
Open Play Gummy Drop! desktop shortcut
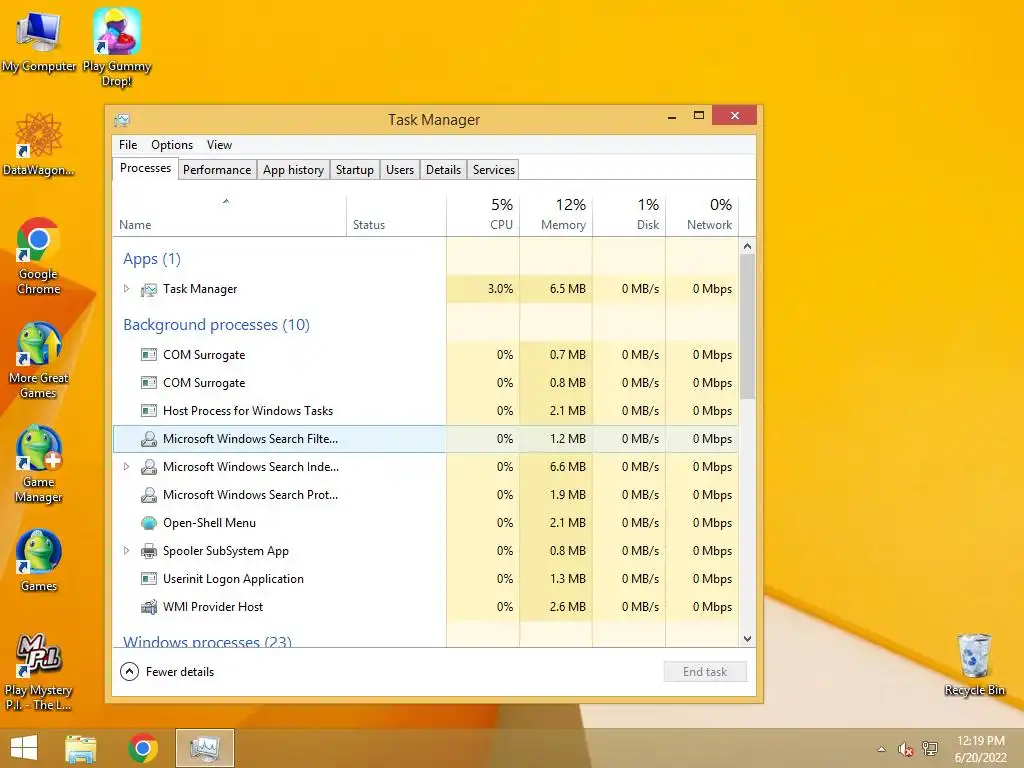116,47
